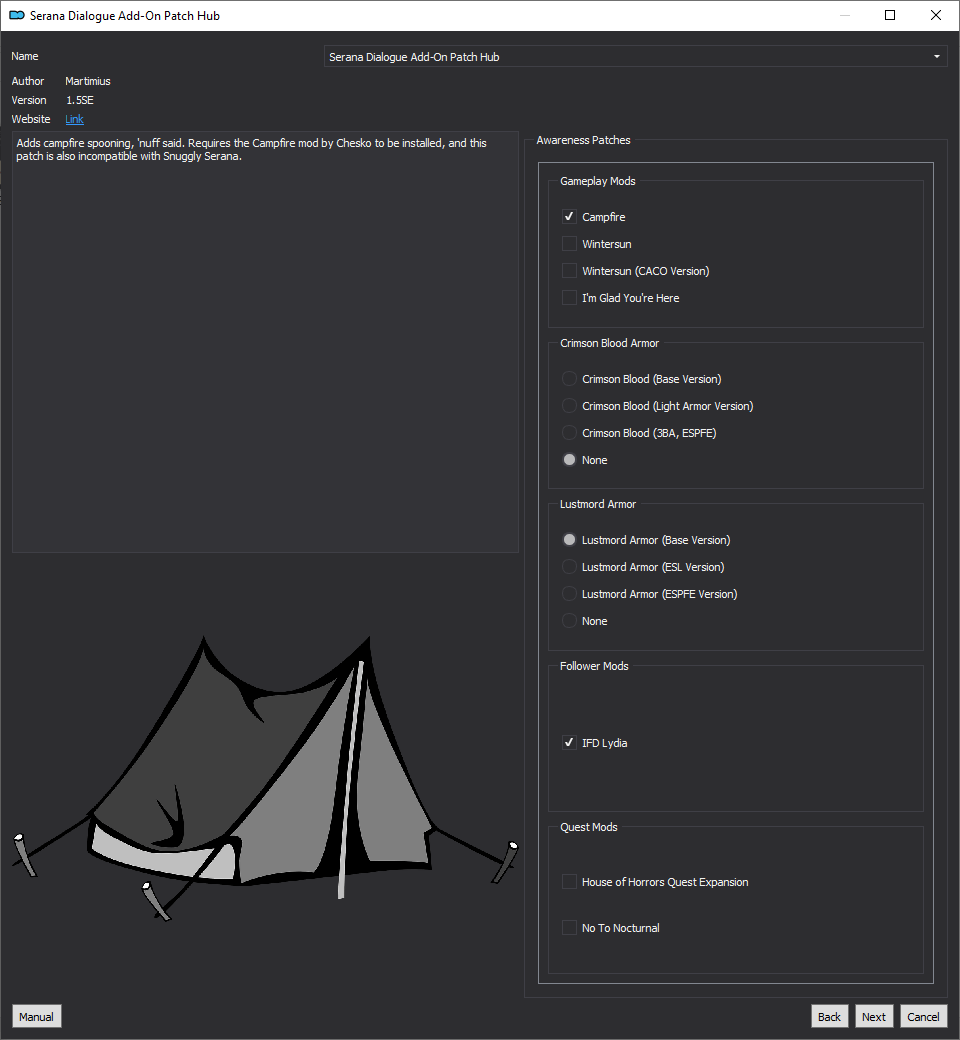Minimize the Patch Hub window

[845, 15]
